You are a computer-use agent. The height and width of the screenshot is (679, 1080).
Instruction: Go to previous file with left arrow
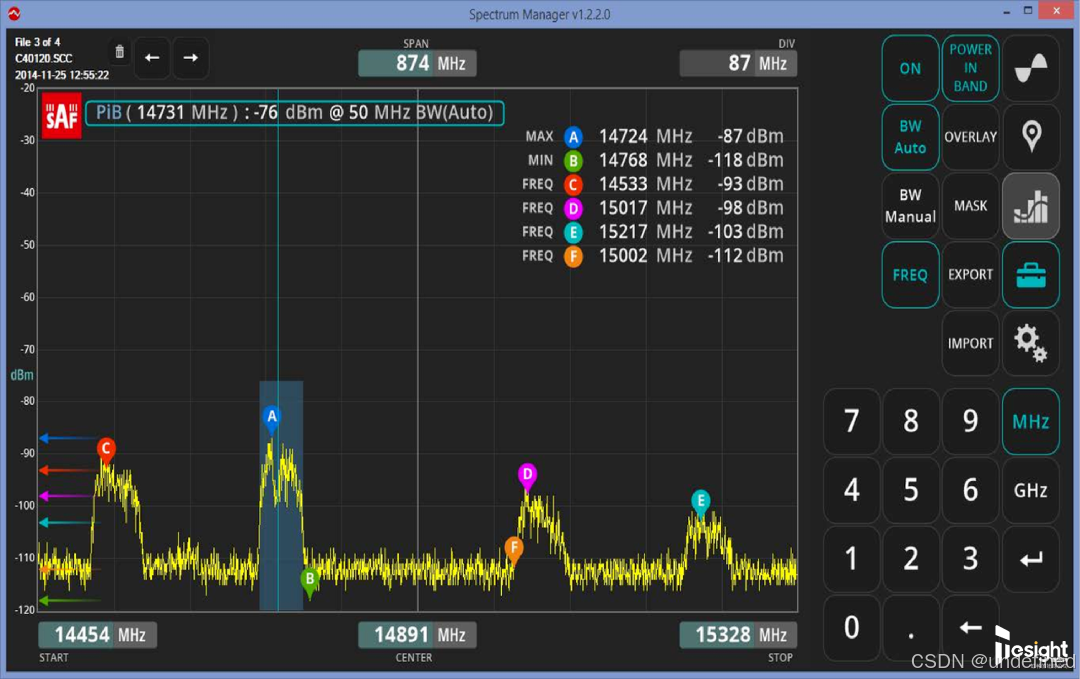(x=152, y=58)
